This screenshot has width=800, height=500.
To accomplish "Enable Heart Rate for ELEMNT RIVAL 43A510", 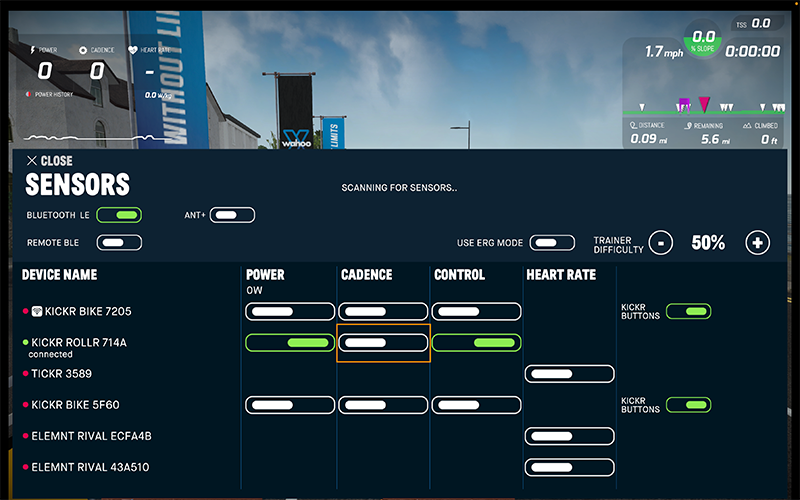I will [x=569, y=467].
